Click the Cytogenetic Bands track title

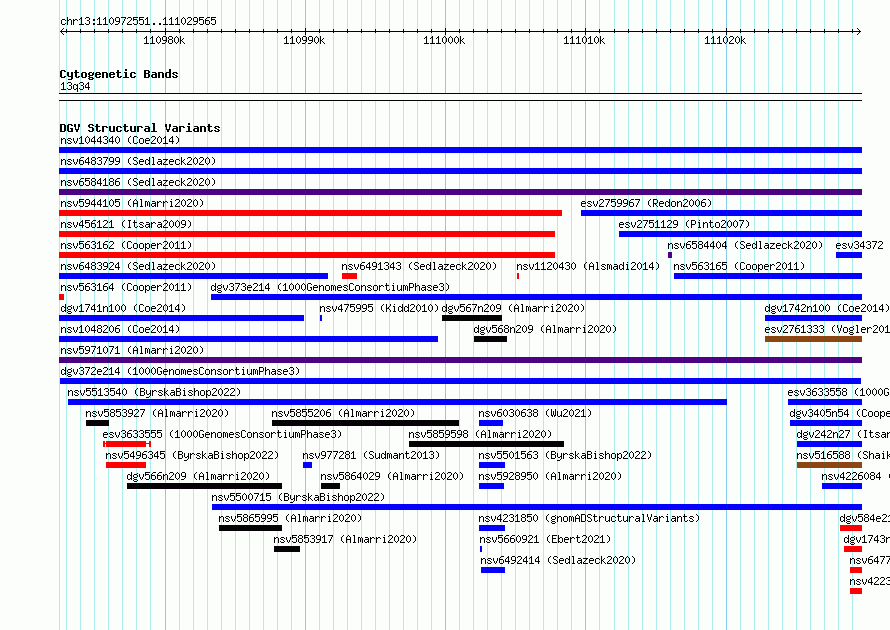pos(119,74)
